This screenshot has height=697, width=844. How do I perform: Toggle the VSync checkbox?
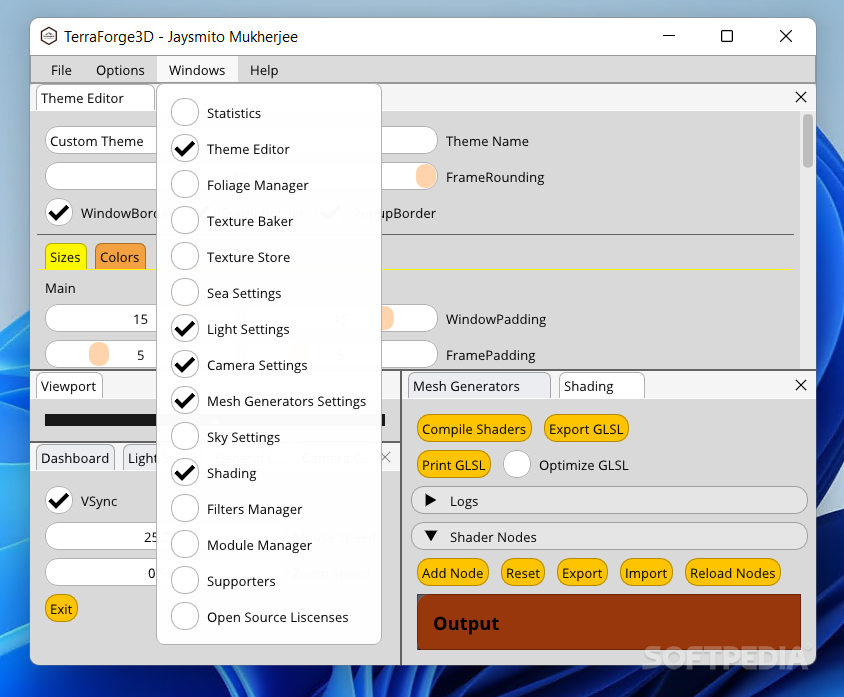point(59,501)
